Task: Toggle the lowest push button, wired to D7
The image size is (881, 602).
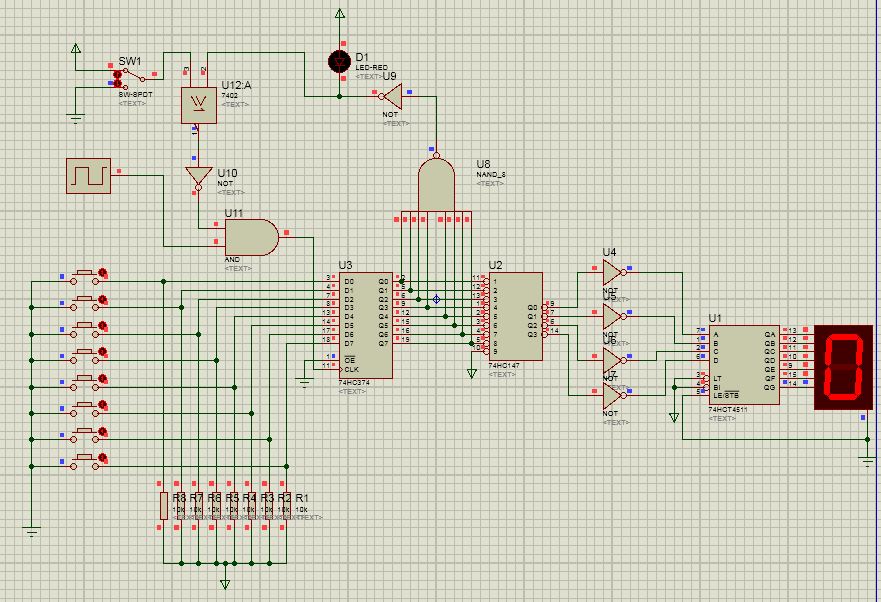Action: click(x=85, y=461)
